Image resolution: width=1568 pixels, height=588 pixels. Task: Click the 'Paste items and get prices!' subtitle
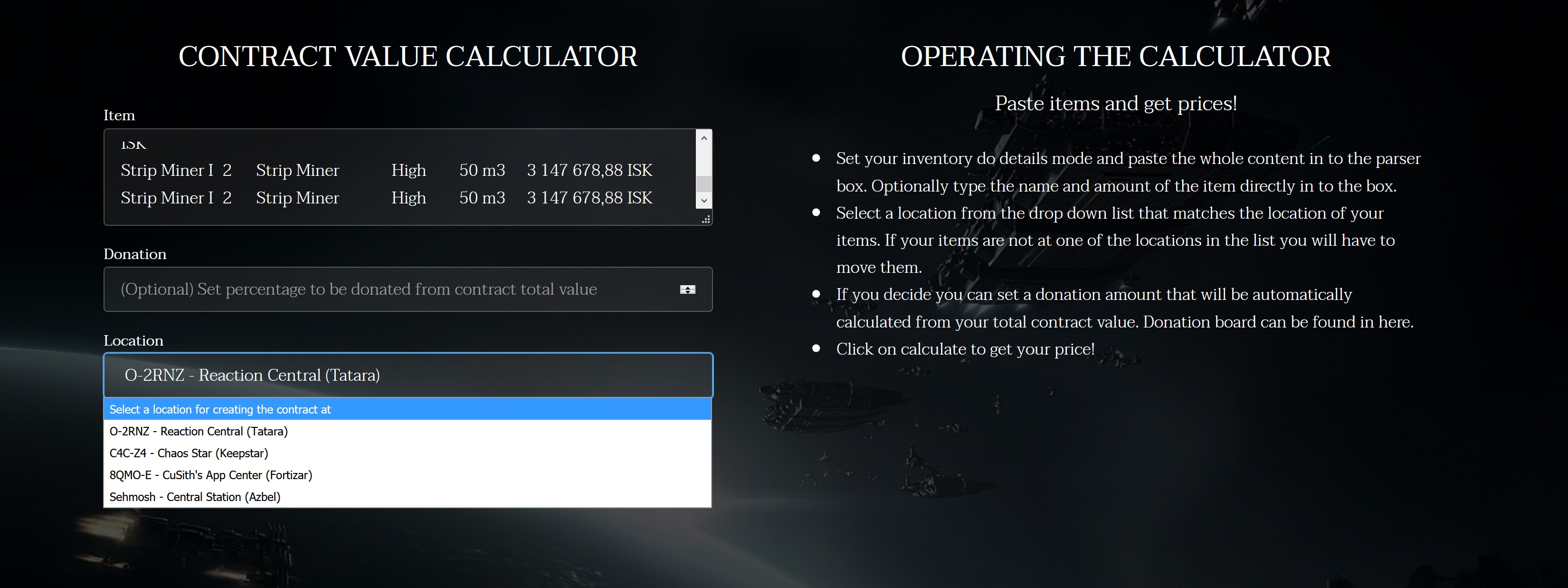(x=1116, y=104)
